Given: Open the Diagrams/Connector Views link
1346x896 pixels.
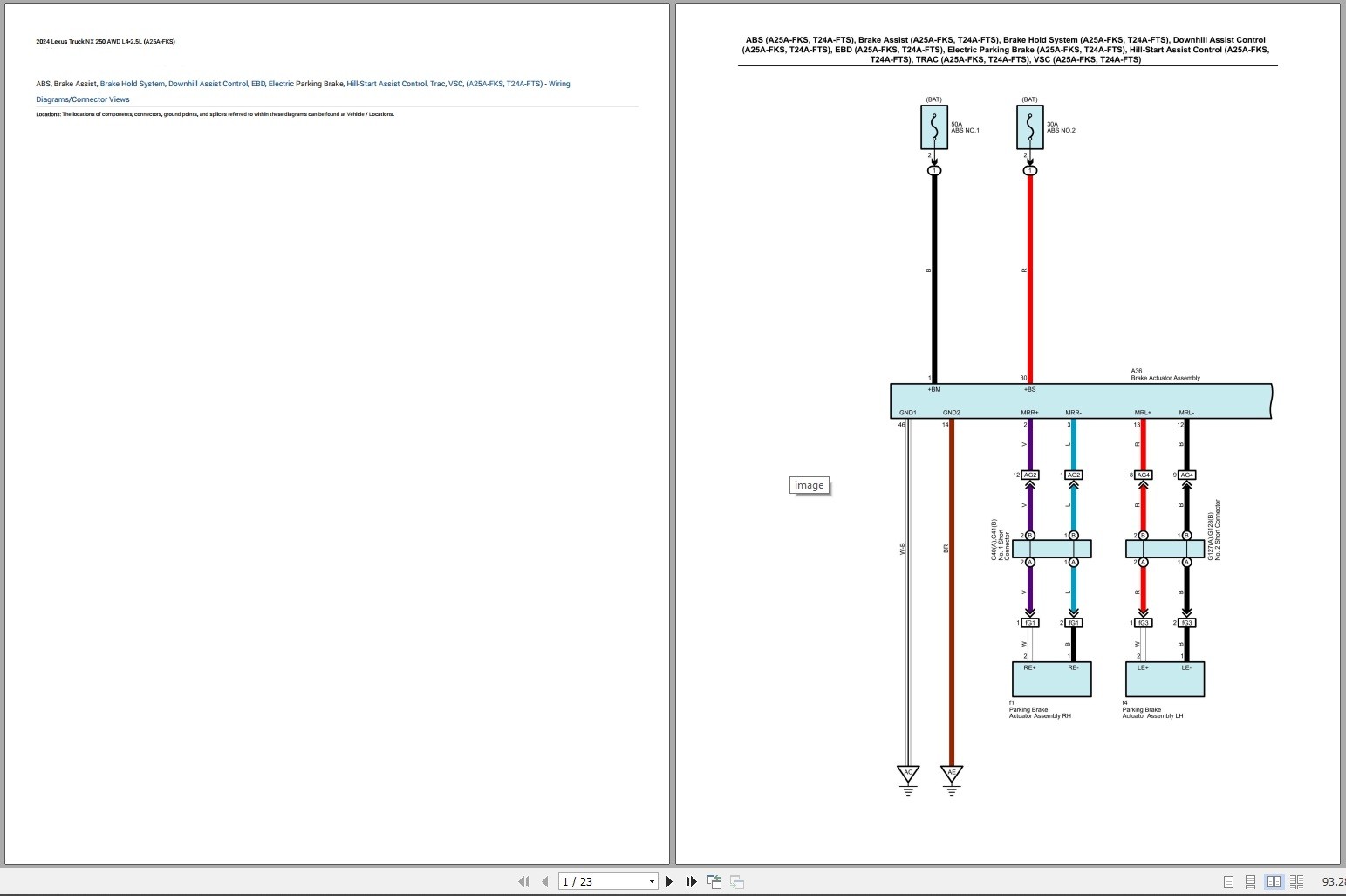Looking at the screenshot, I should click(83, 99).
